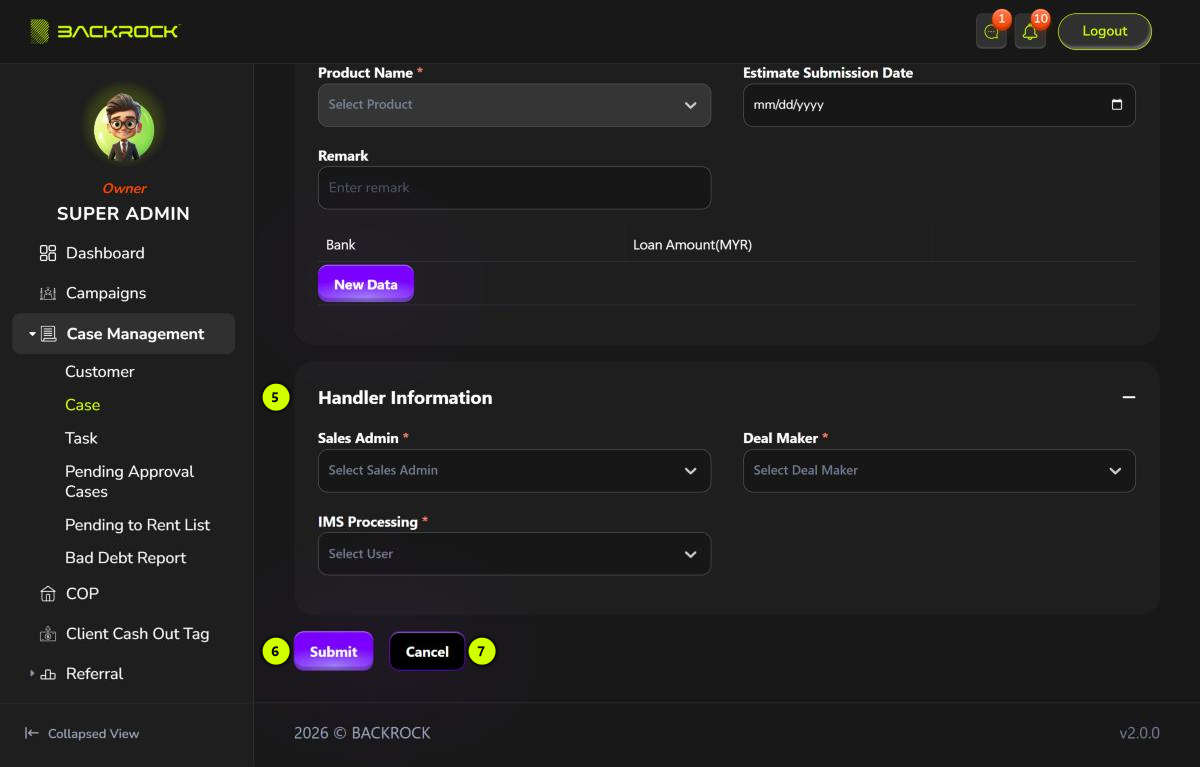Open Pending to Rent List

coord(138,525)
